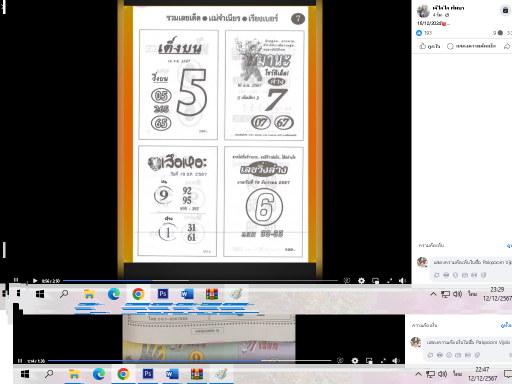Click the comment button on the post
512x384 pixels.
471,46
